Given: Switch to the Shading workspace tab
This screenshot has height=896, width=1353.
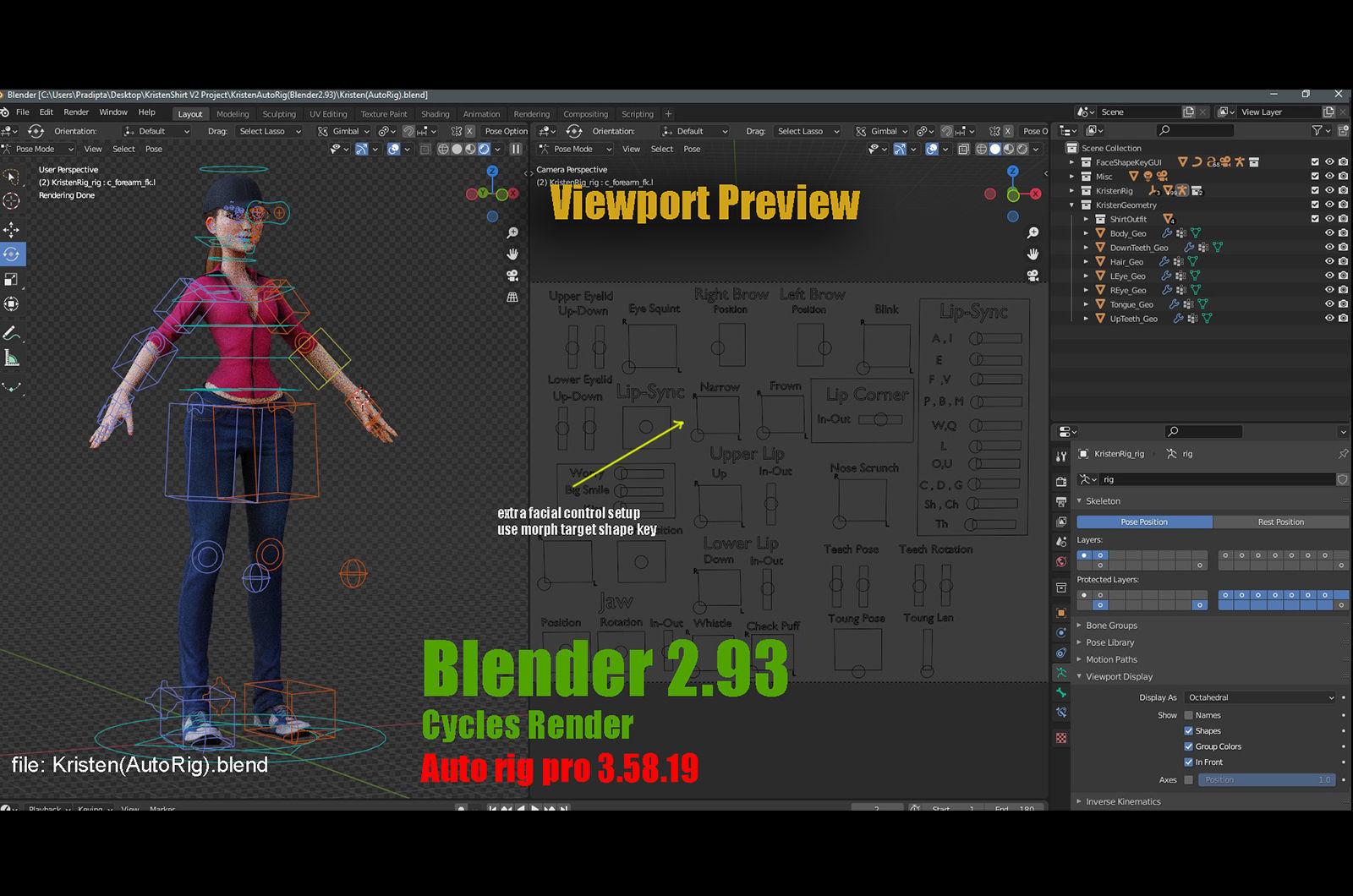Looking at the screenshot, I should [x=435, y=114].
